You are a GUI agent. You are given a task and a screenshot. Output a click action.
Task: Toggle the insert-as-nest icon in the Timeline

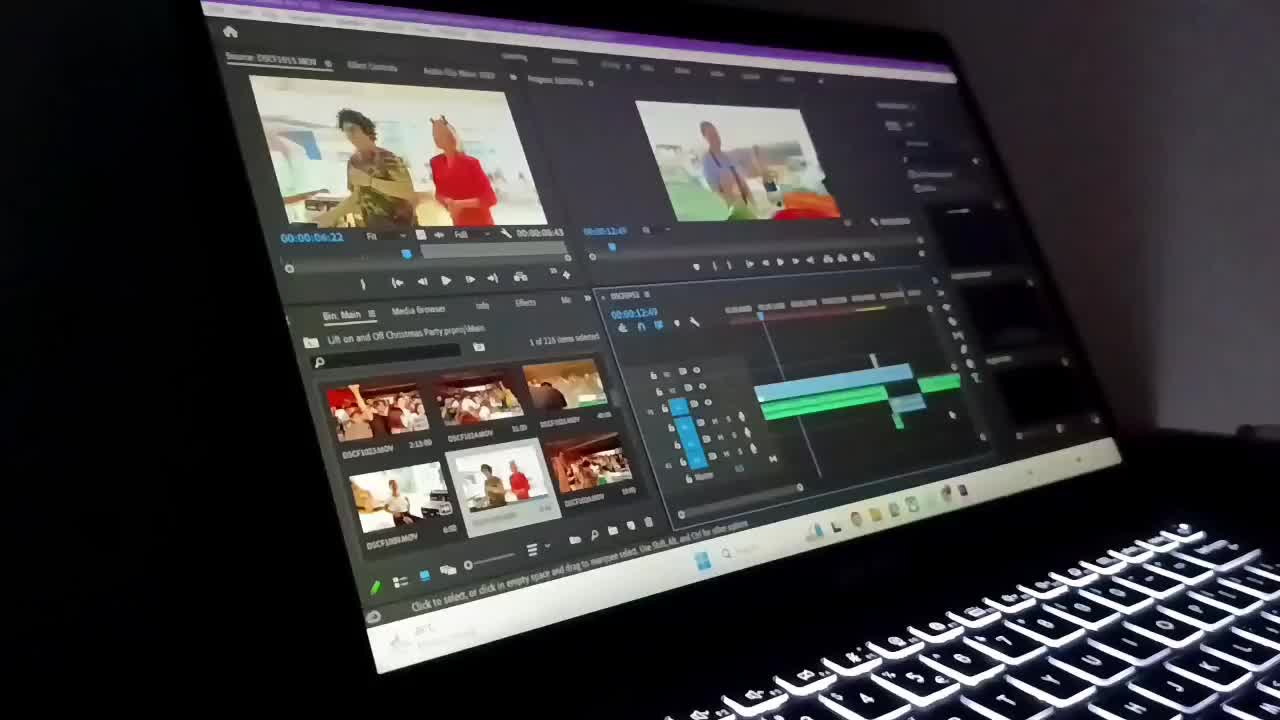click(x=623, y=327)
